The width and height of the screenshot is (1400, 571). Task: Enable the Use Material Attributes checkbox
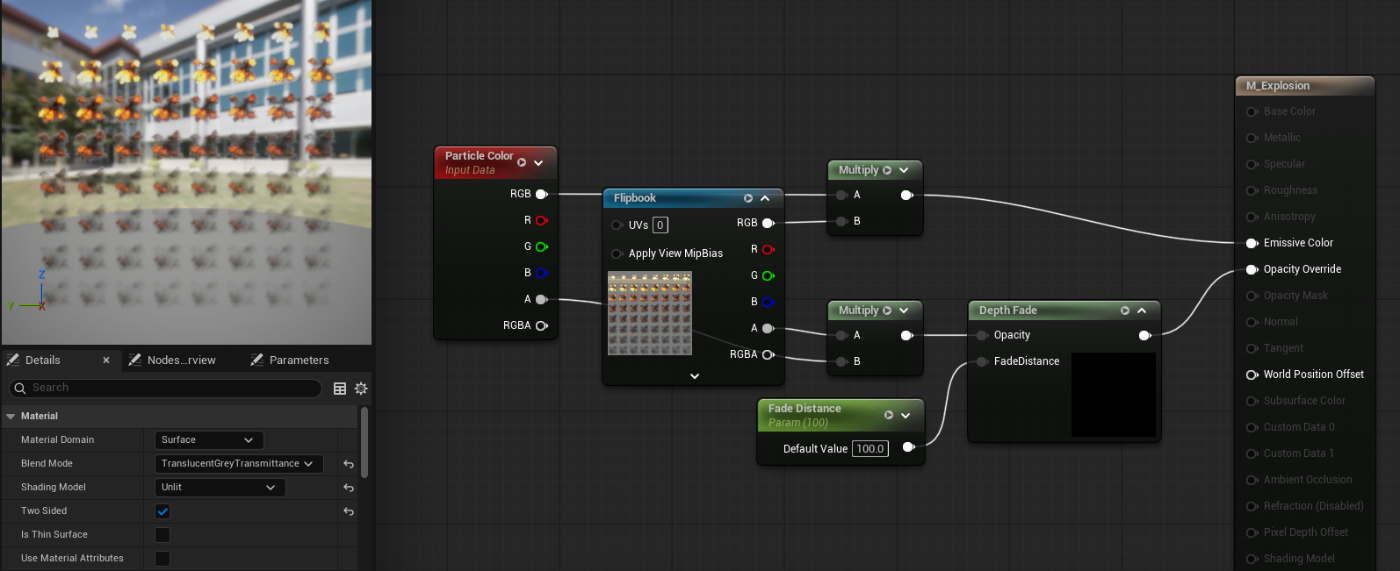pyautogui.click(x=162, y=558)
